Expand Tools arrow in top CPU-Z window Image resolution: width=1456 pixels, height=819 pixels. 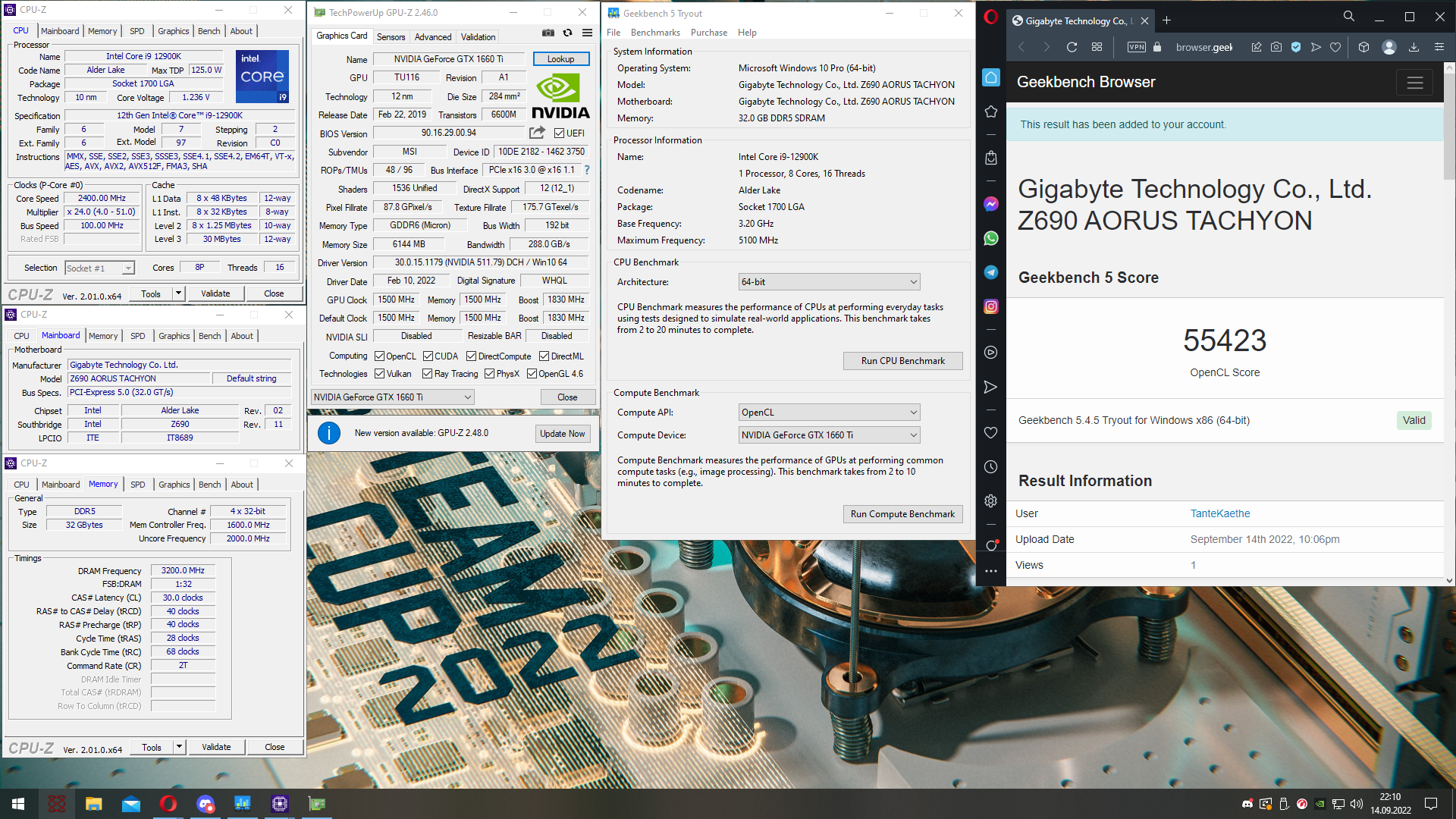coord(179,293)
